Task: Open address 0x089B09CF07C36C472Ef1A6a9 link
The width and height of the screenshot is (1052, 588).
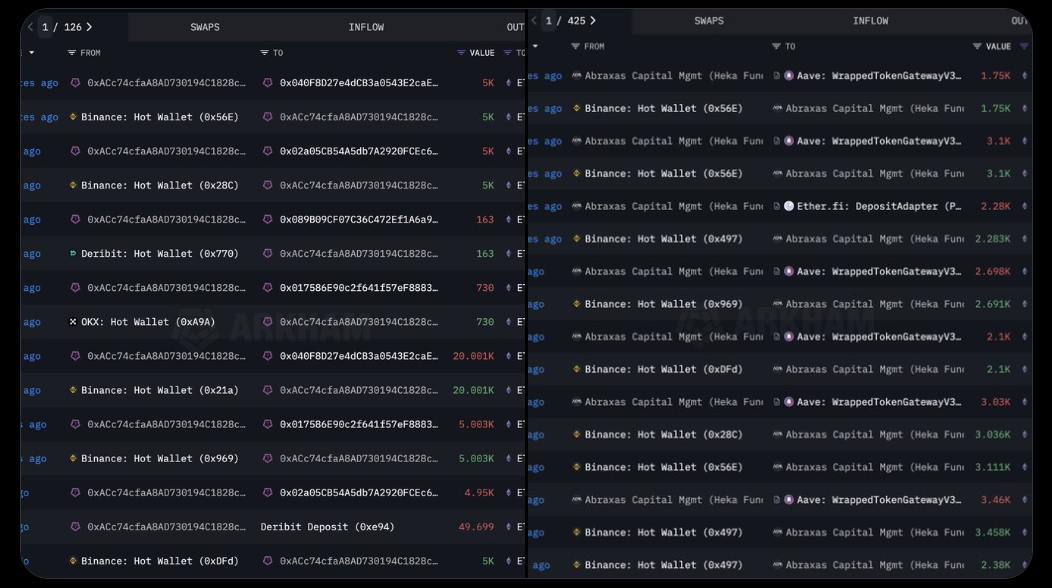Action: 359,219
